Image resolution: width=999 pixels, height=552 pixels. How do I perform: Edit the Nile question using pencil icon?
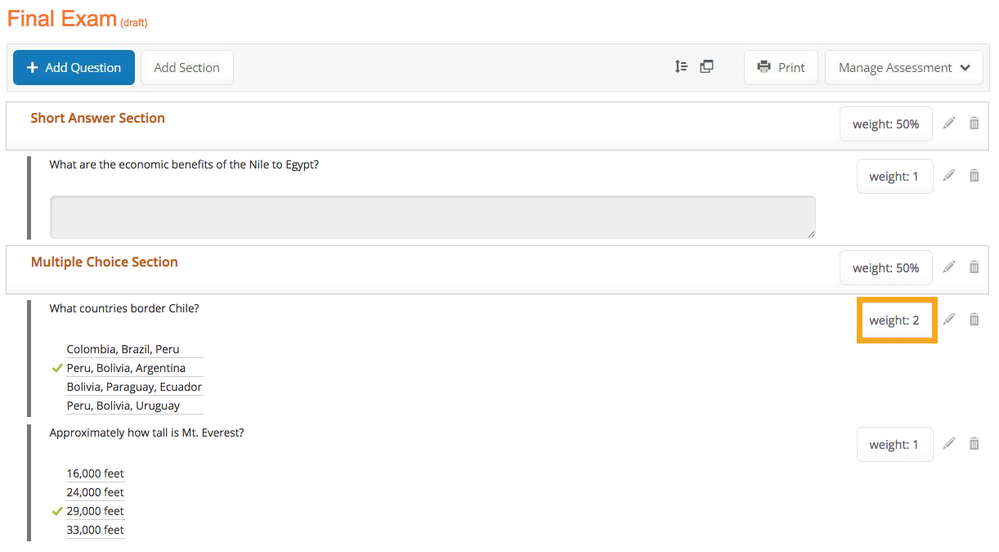pyautogui.click(x=949, y=175)
